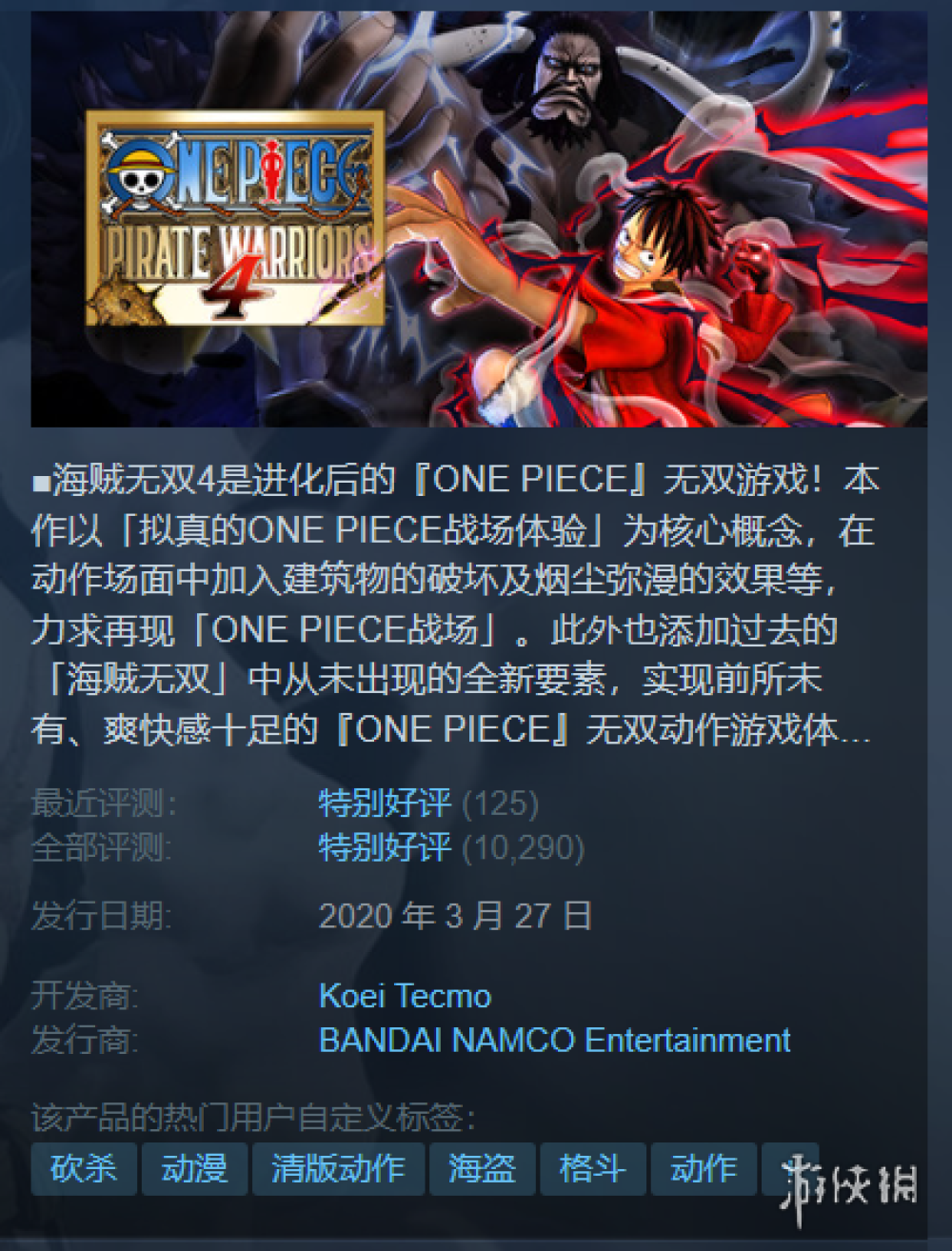Select the 清版动作 tag
Screen dimensions: 952x1251
[338, 1168]
